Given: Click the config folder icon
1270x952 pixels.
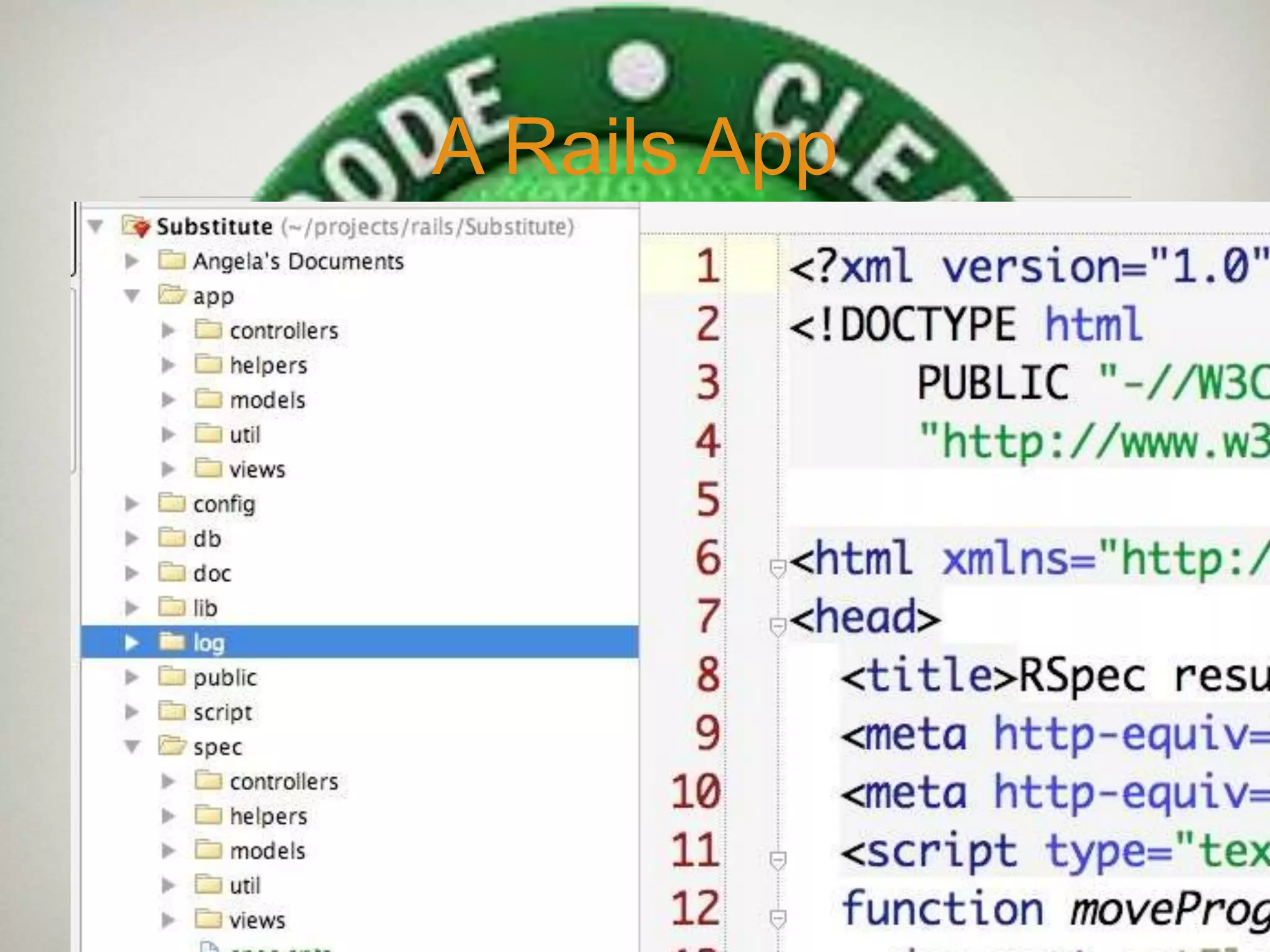Looking at the screenshot, I should coord(172,503).
